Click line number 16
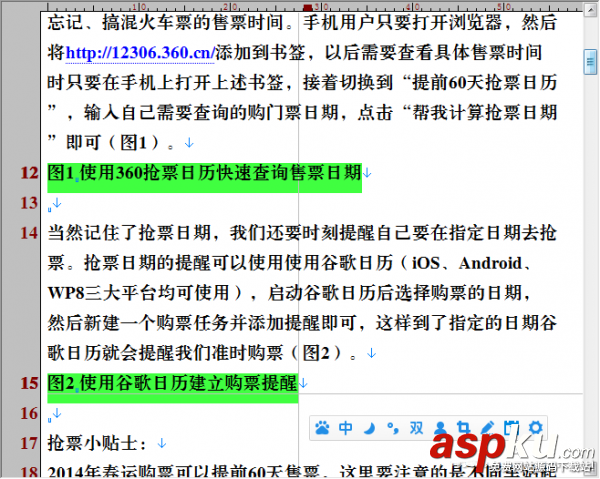Screen dimensions: 600x479 29,414
